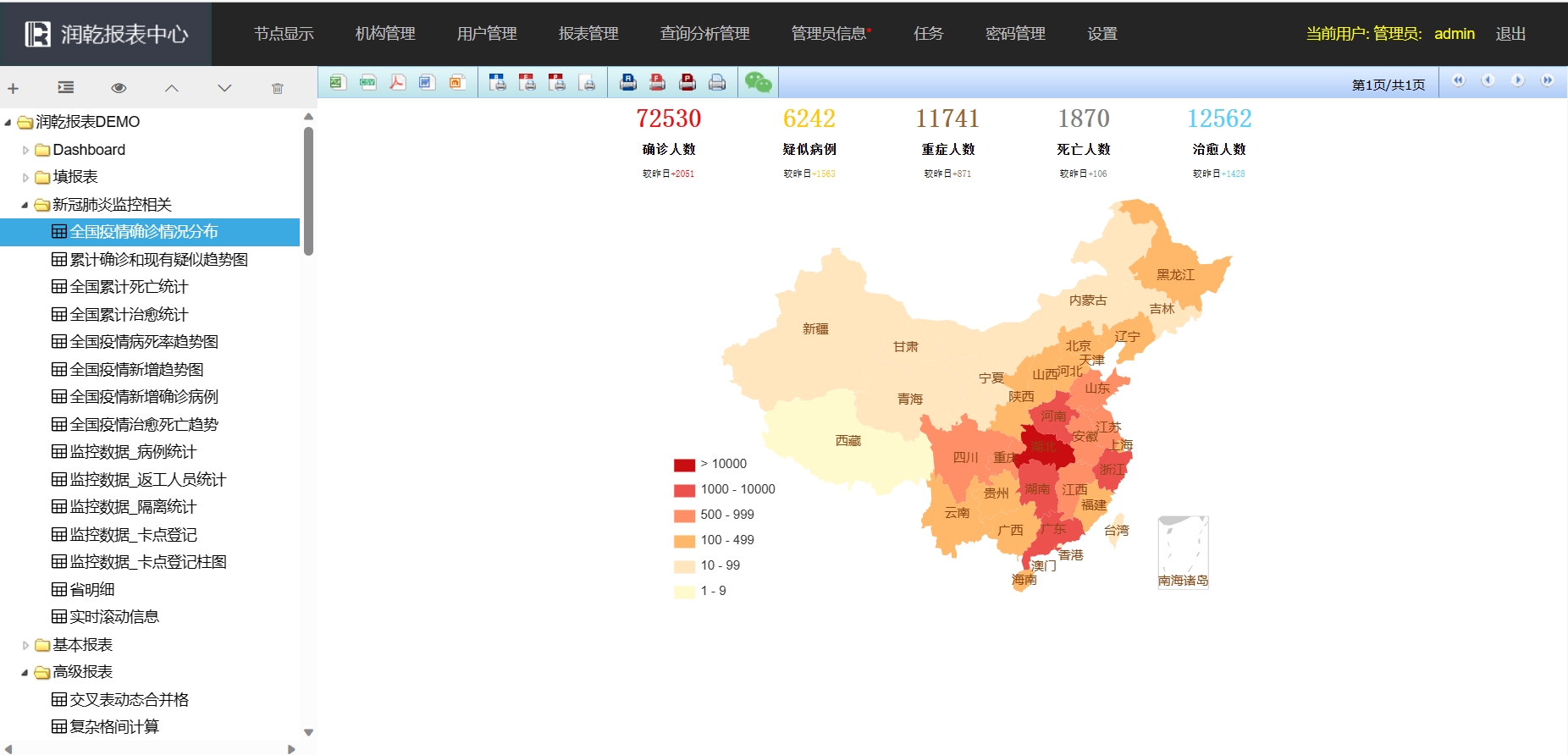Click blank page print preview icon
The image size is (1568, 755).
pyautogui.click(x=587, y=82)
